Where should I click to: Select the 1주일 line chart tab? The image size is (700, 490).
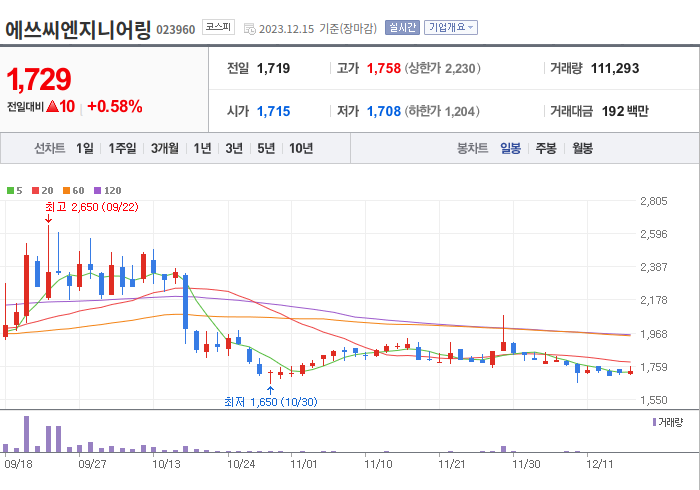click(x=122, y=148)
